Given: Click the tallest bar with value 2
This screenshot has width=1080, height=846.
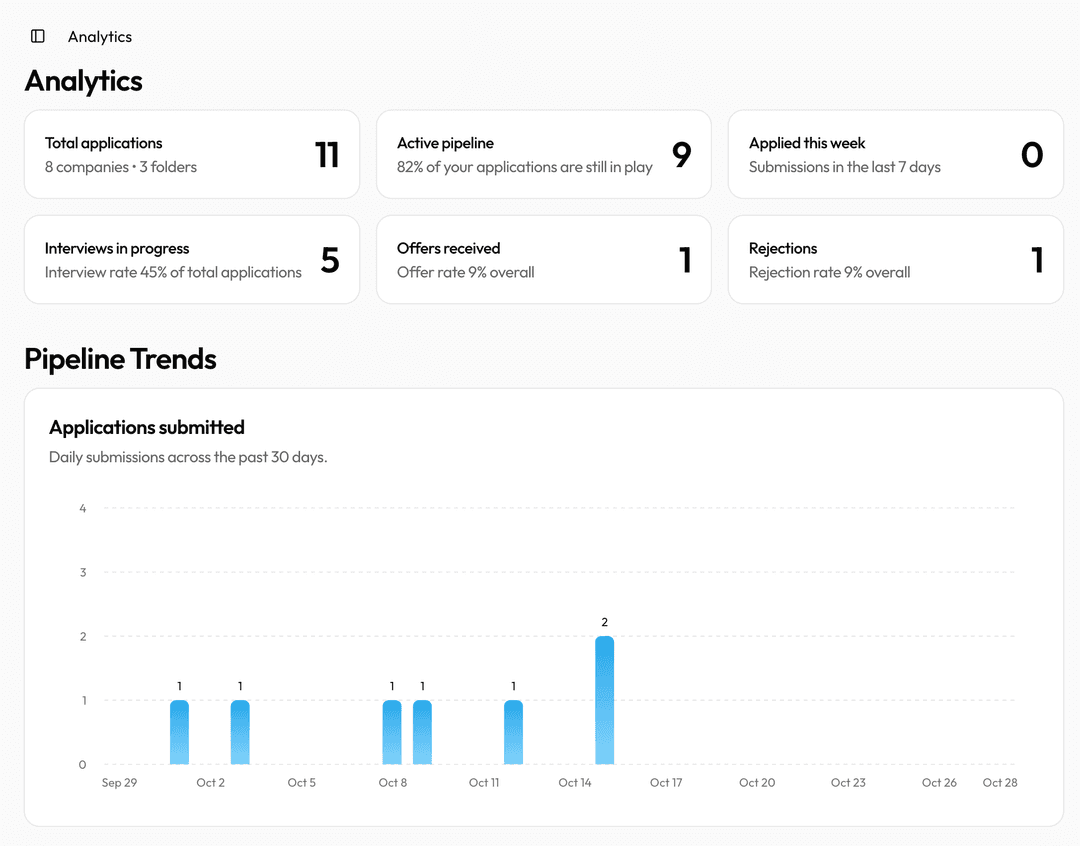Looking at the screenshot, I should (x=604, y=700).
